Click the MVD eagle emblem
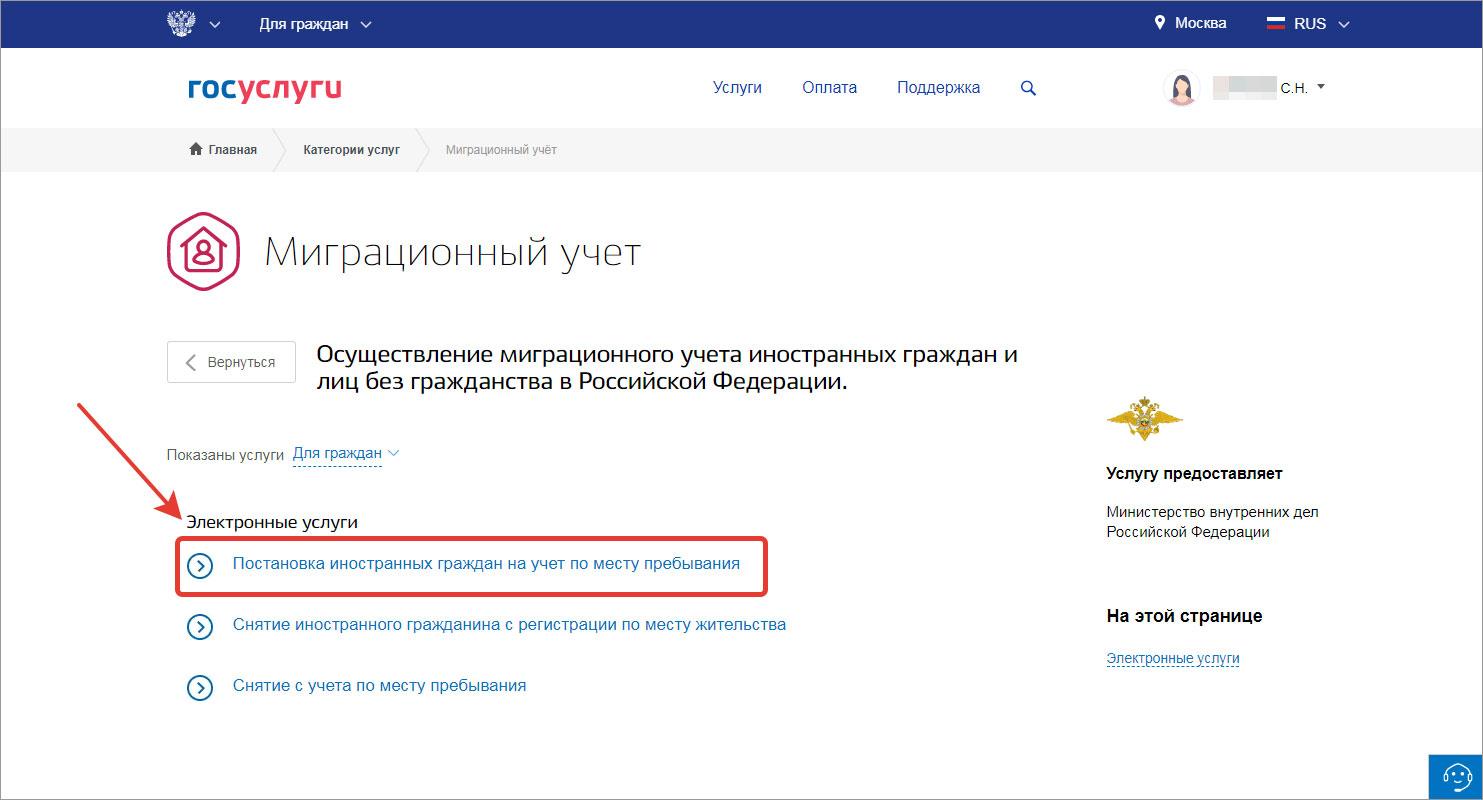 pyautogui.click(x=1144, y=419)
